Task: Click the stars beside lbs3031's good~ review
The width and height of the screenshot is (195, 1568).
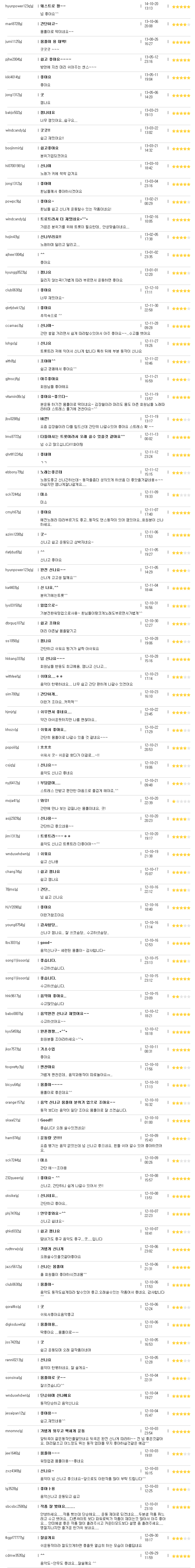Action: click(x=180, y=943)
